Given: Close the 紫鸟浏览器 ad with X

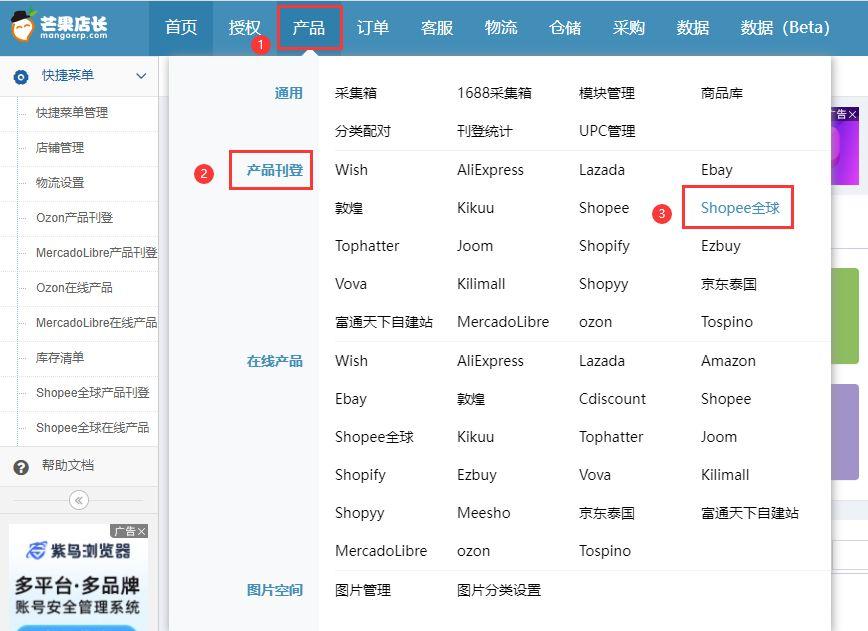Looking at the screenshot, I should (x=142, y=531).
